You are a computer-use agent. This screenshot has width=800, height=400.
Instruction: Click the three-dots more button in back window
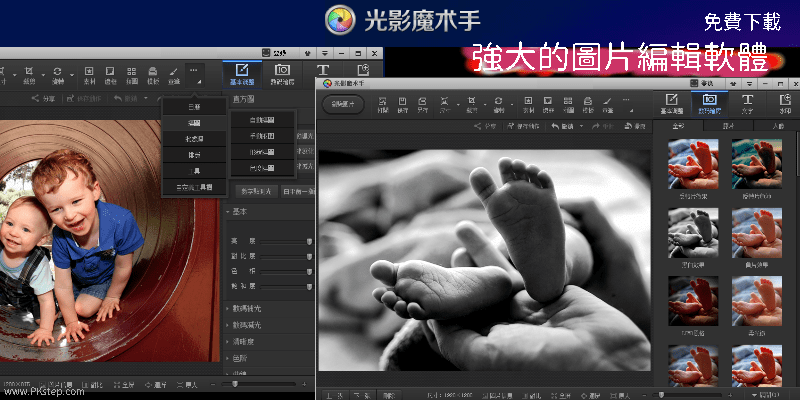tap(194, 74)
